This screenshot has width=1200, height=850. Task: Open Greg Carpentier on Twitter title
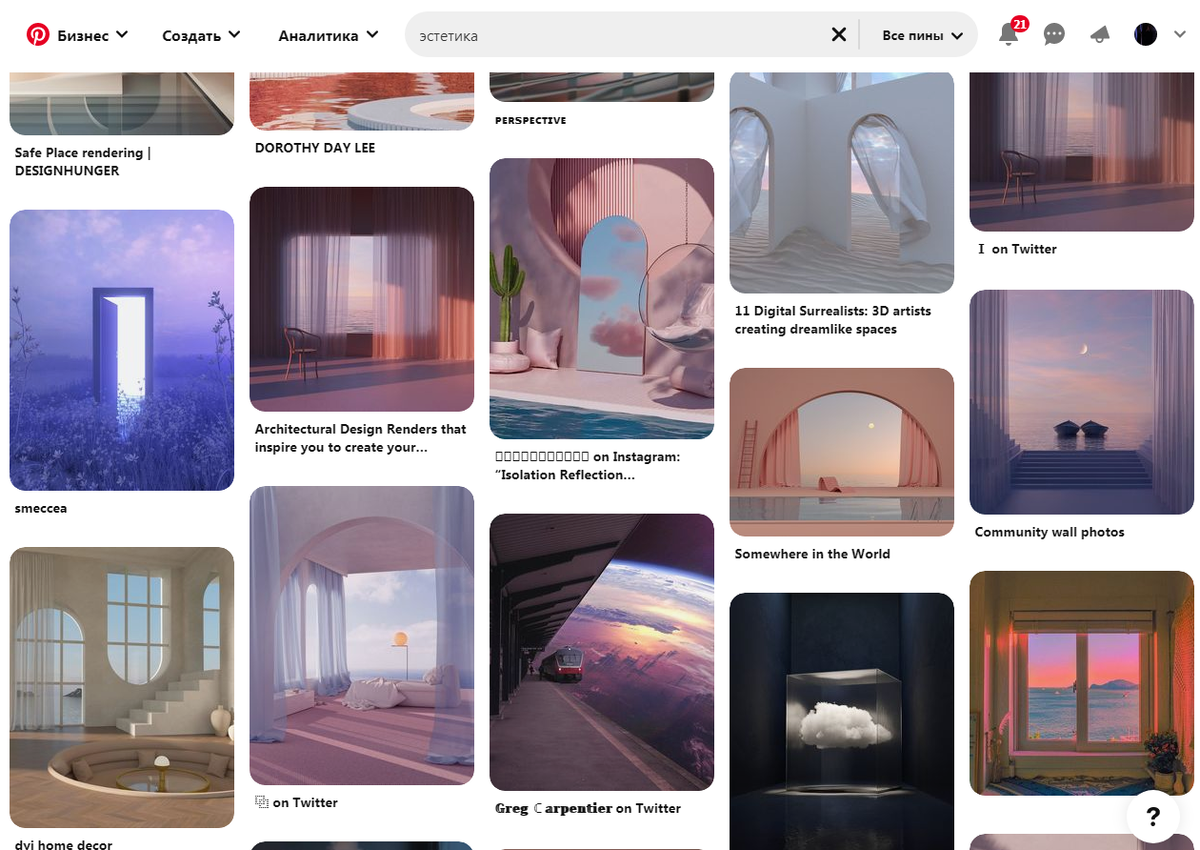pos(588,808)
